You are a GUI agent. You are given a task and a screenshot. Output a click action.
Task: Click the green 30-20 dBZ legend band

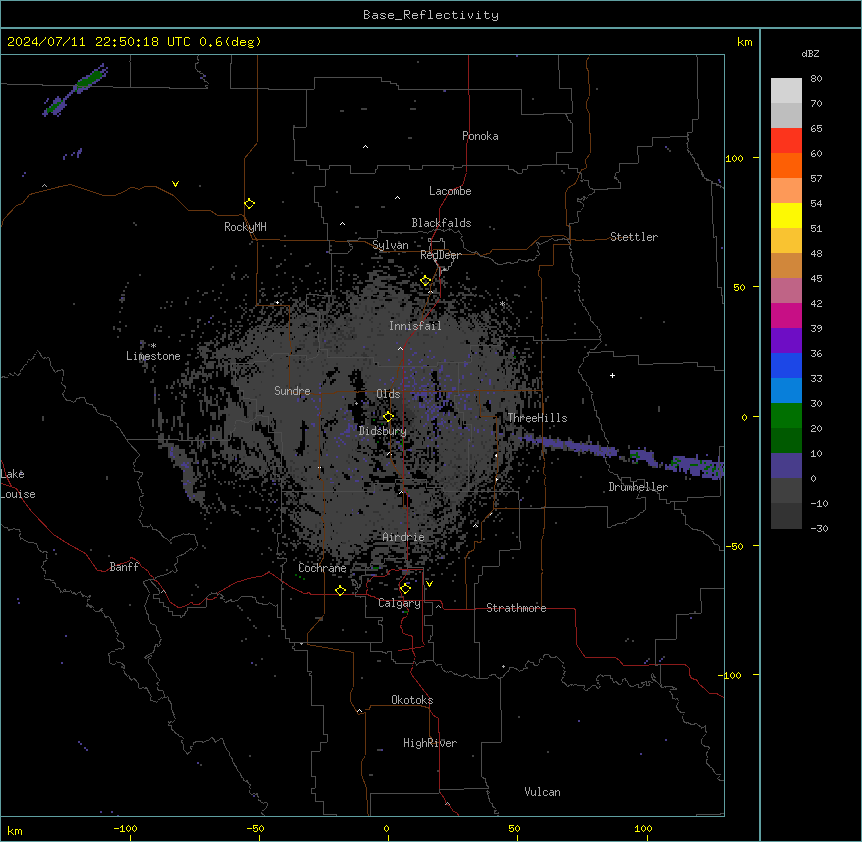(786, 416)
